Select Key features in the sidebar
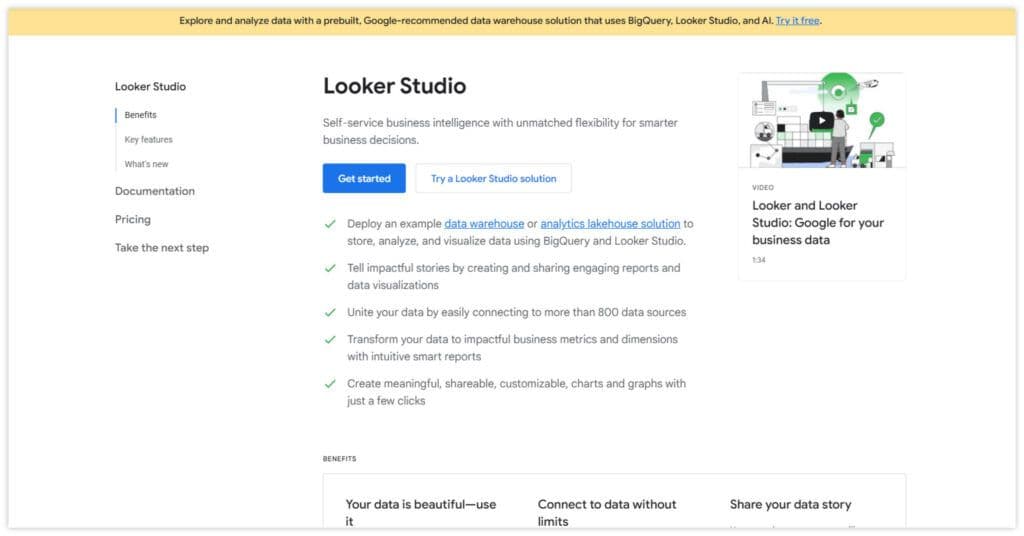 [x=148, y=140]
